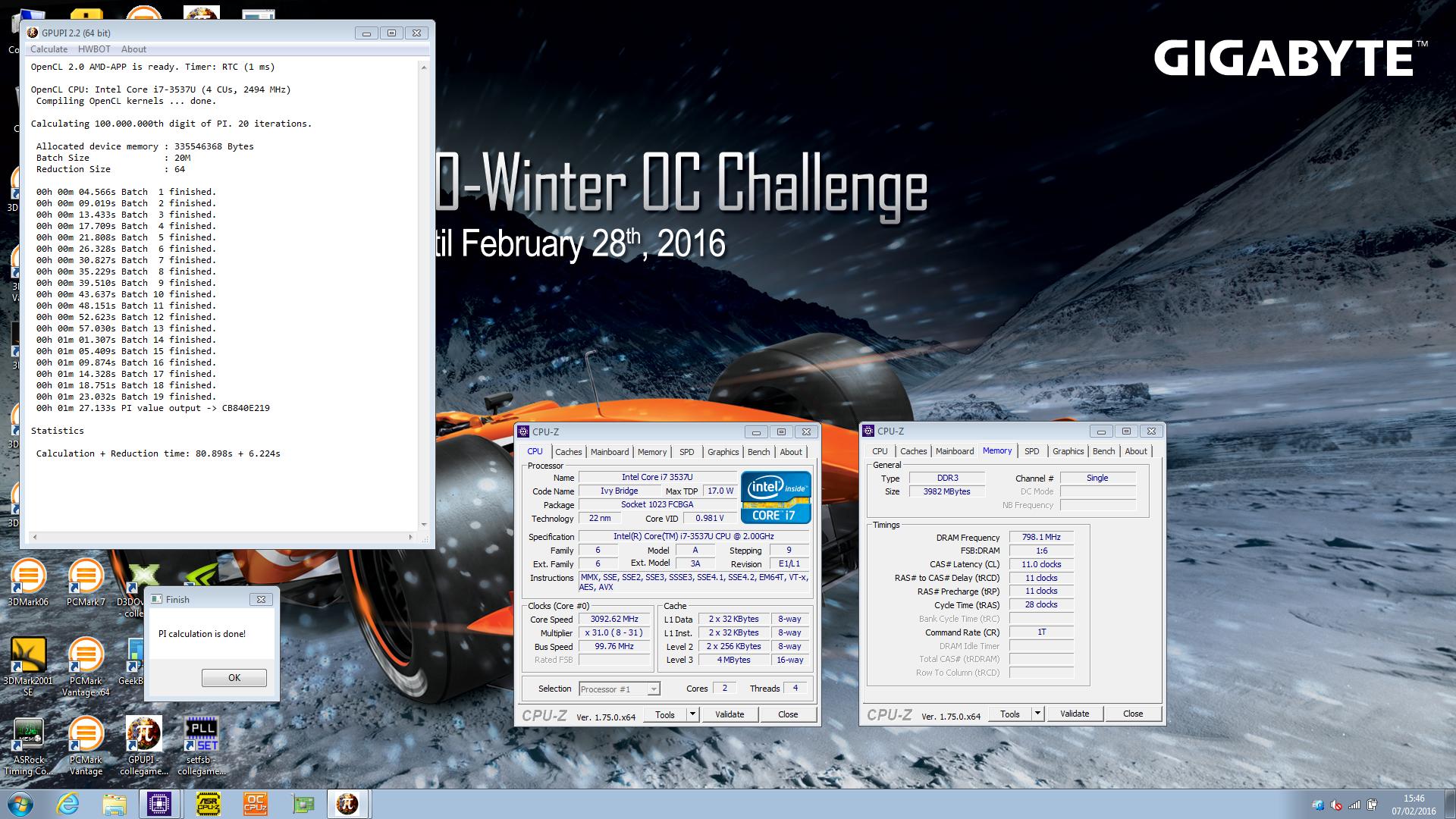Open Windows Explorer folder in taskbar
Screen dimensions: 1456x819
115,804
